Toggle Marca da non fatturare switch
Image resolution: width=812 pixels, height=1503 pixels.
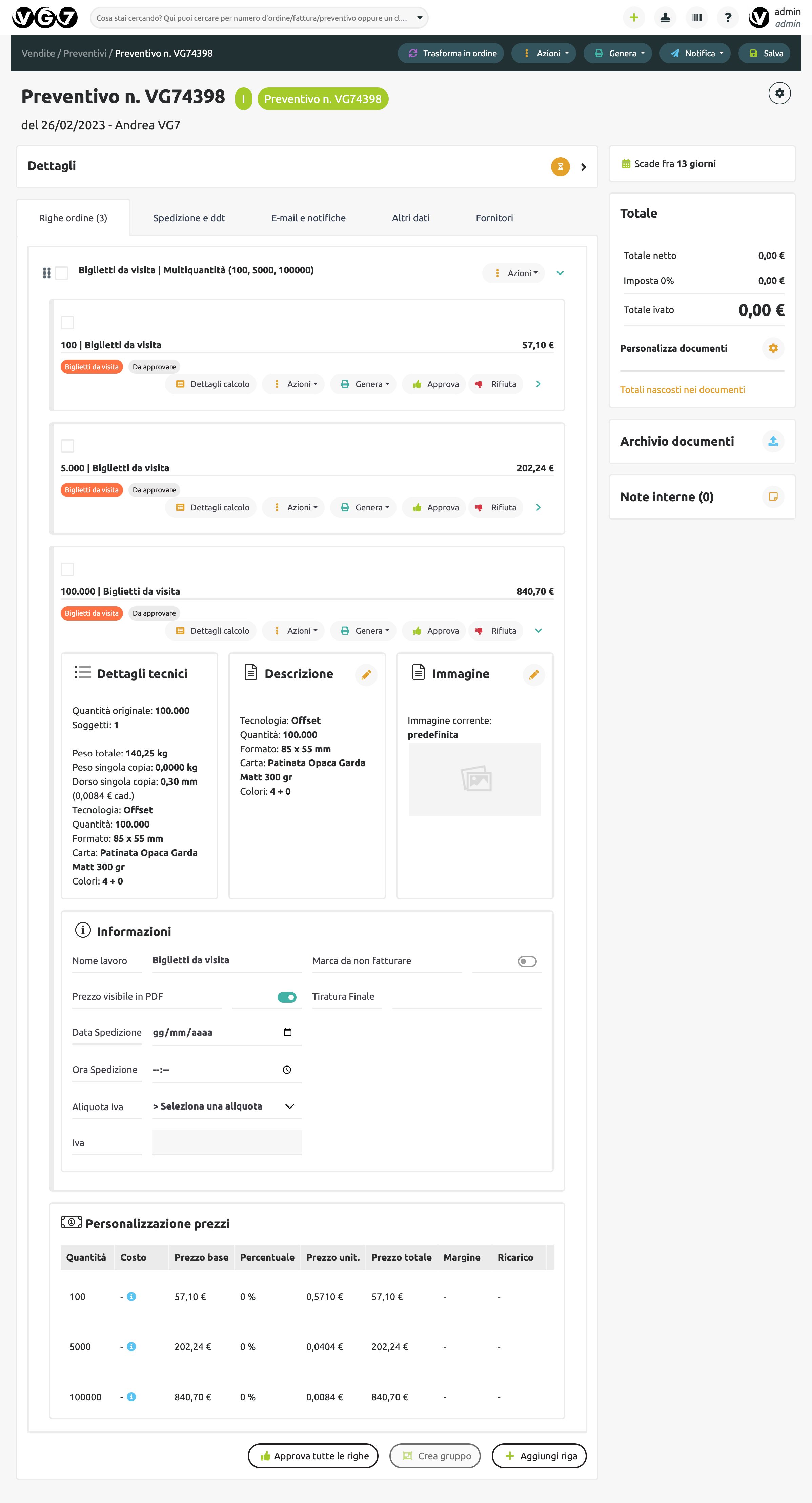527,961
